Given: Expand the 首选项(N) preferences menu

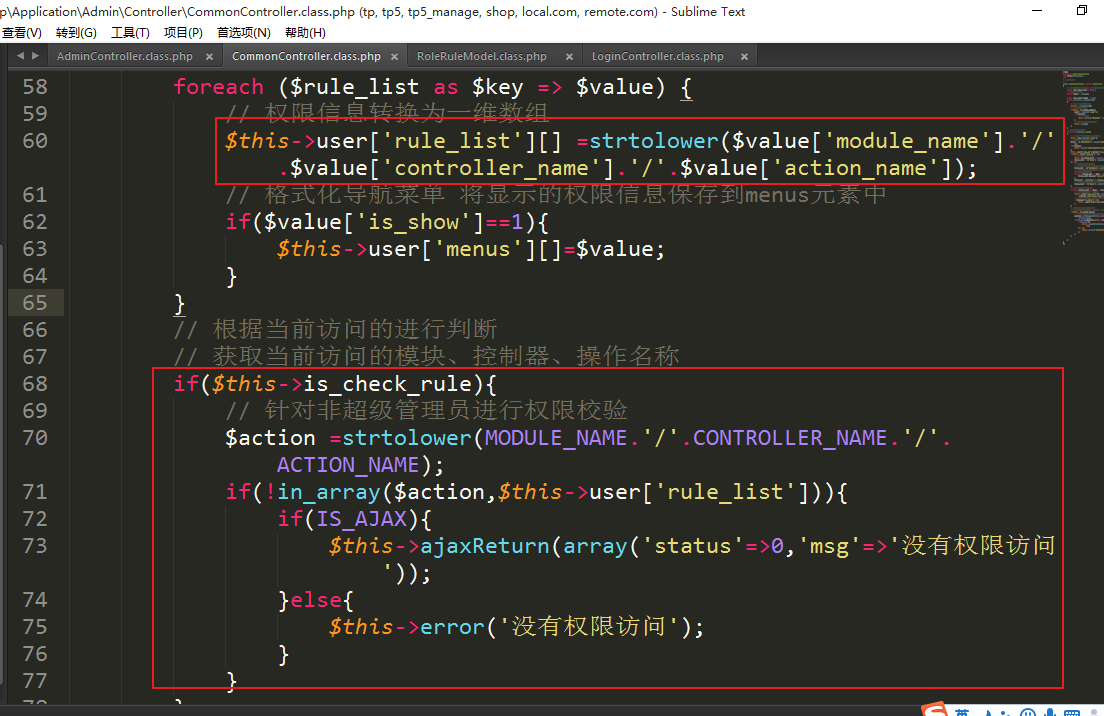Looking at the screenshot, I should [243, 33].
